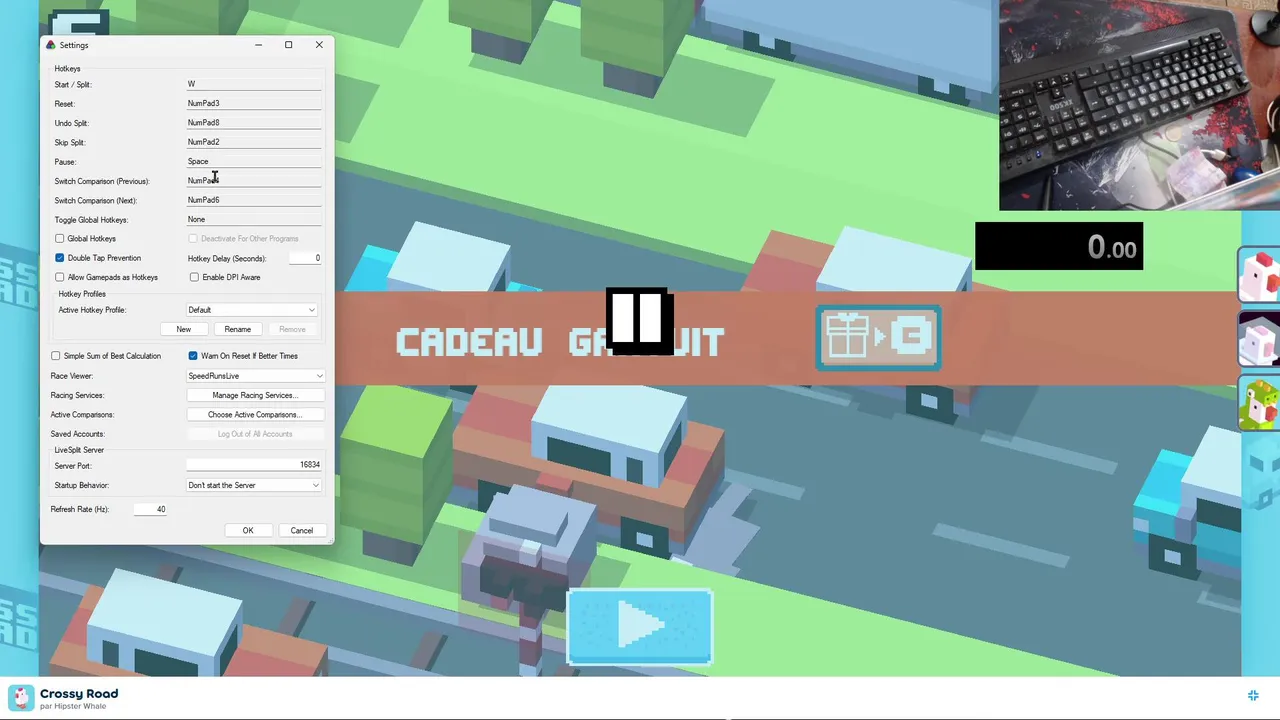Click Choose Active Comparisons button
Viewport: 1280px width, 720px height.
point(255,414)
